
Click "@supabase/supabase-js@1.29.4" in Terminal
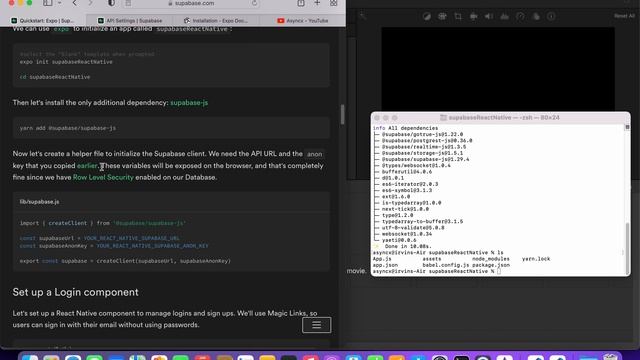(x=425, y=159)
